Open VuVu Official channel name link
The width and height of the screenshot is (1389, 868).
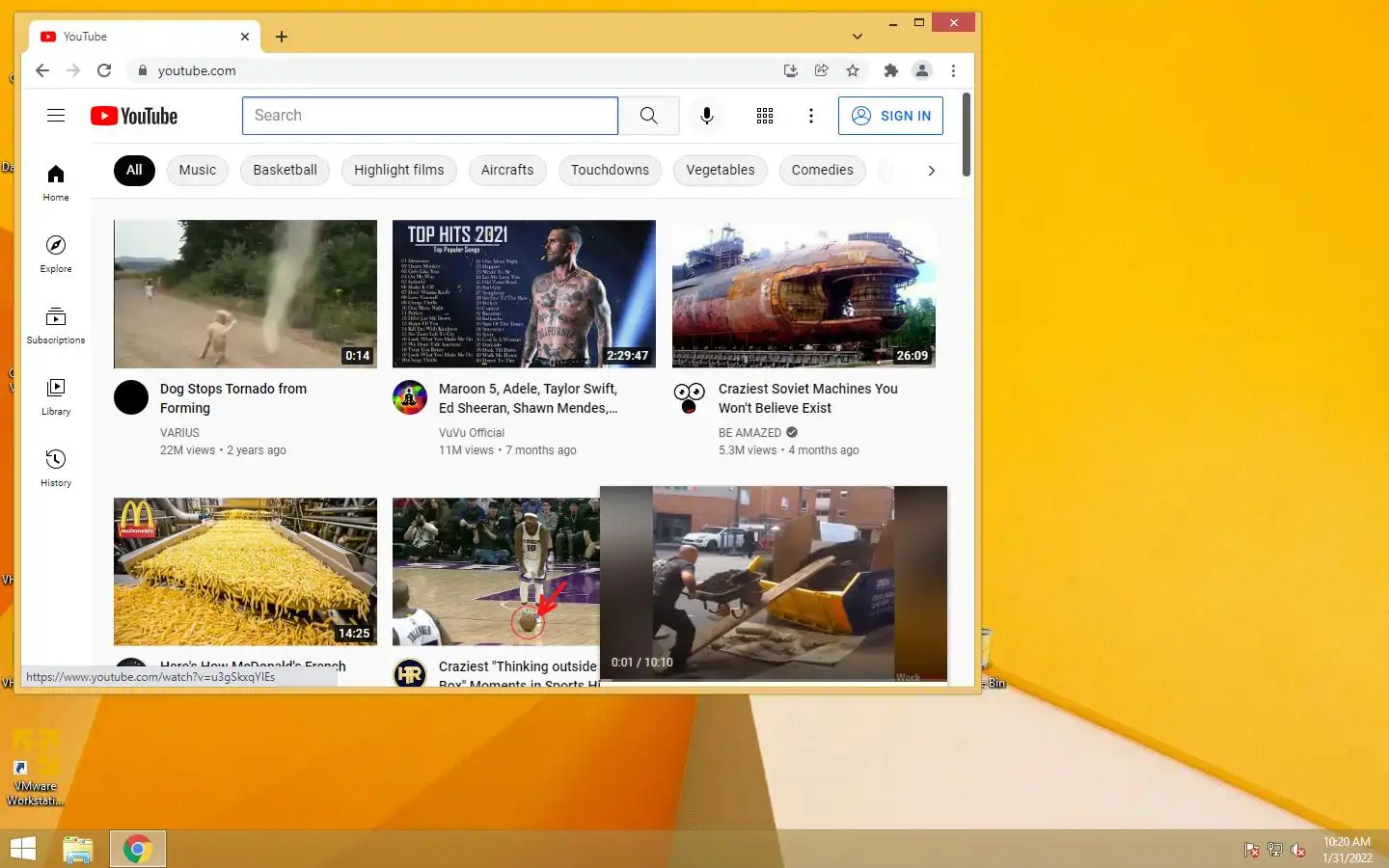tap(472, 433)
